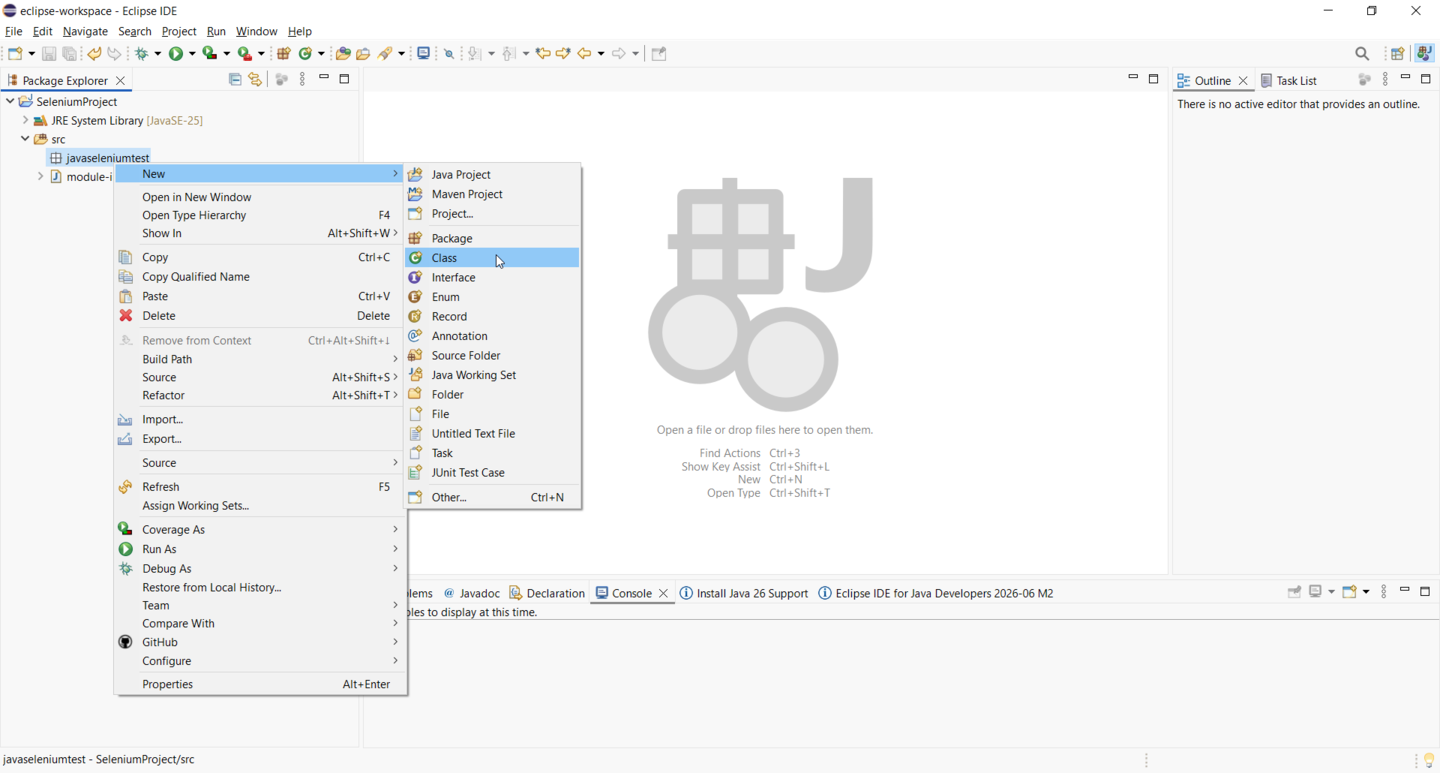Click the Open Type toolbar icon
Image resolution: width=1440 pixels, height=773 pixels.
pyautogui.click(x=343, y=54)
